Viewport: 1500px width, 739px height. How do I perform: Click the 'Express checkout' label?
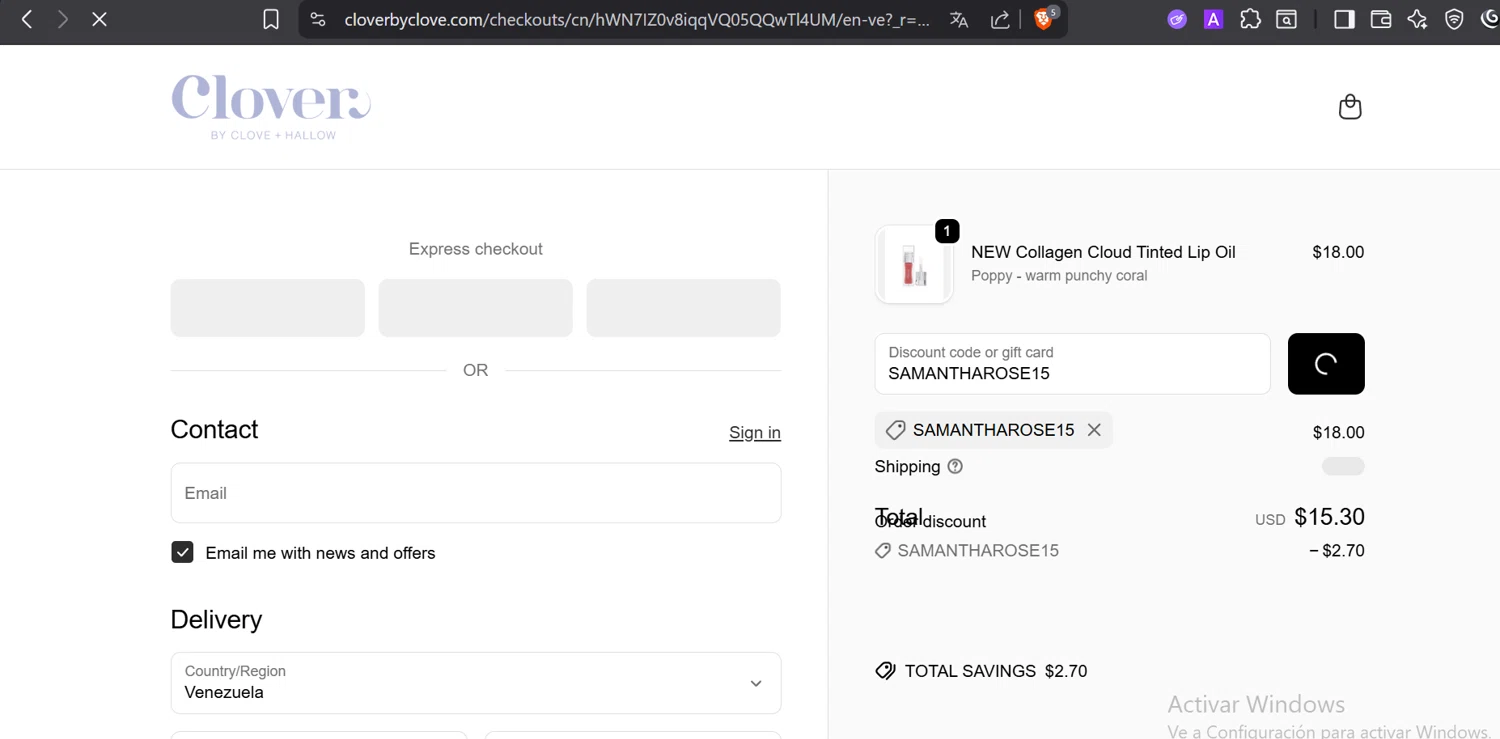click(x=476, y=249)
